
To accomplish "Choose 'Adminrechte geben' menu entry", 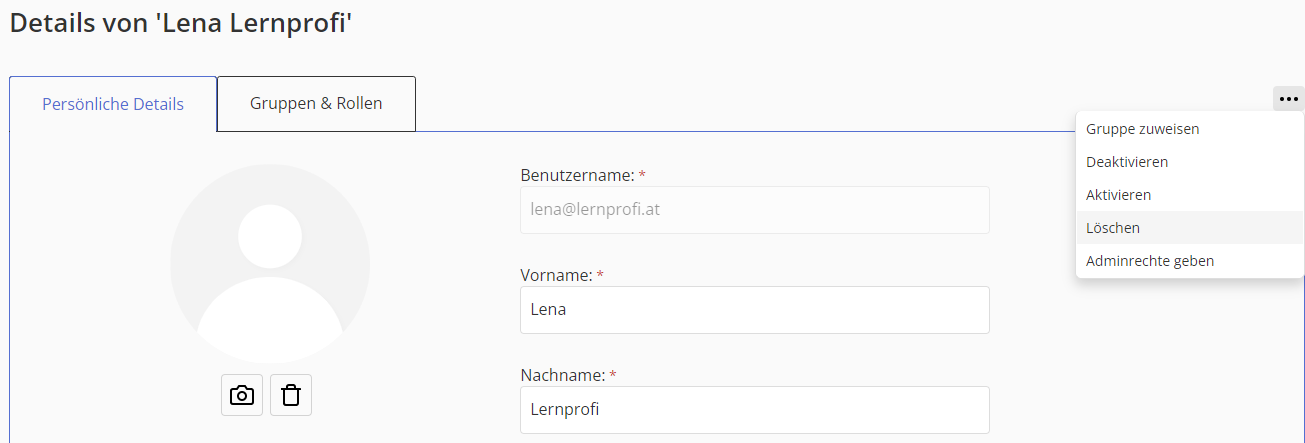I will (1150, 261).
